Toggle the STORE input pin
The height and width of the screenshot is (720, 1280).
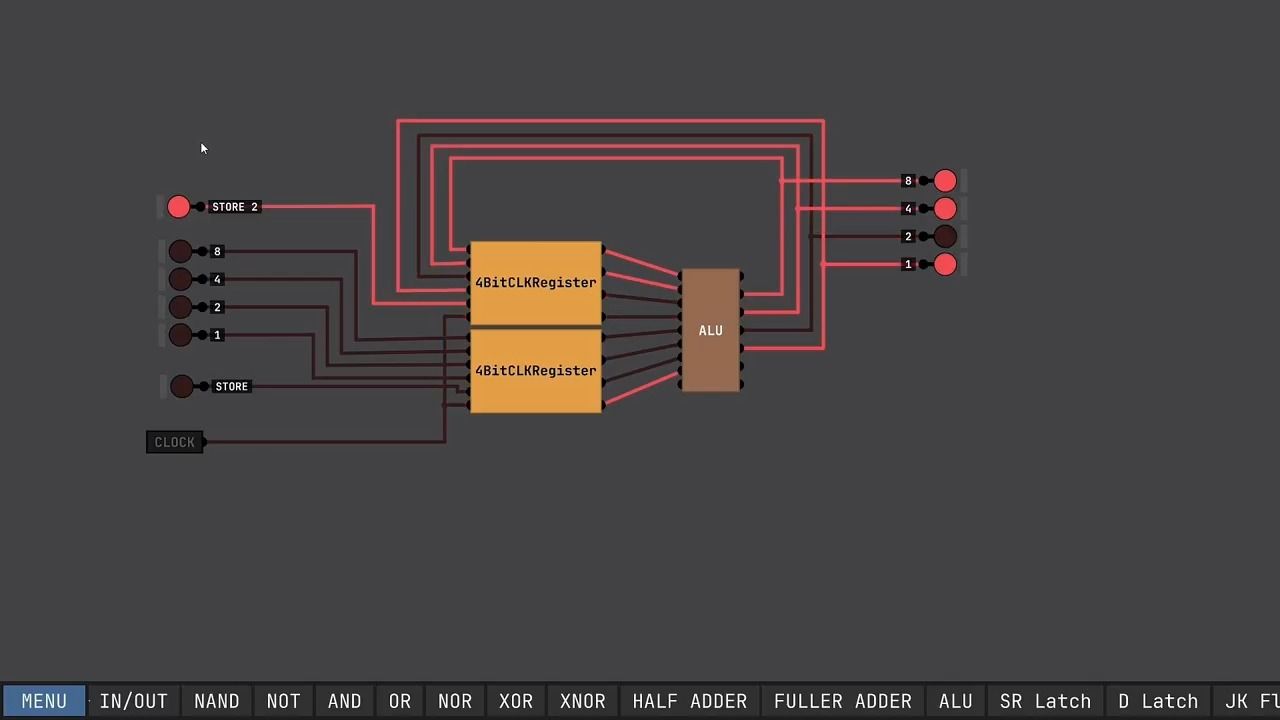point(181,386)
